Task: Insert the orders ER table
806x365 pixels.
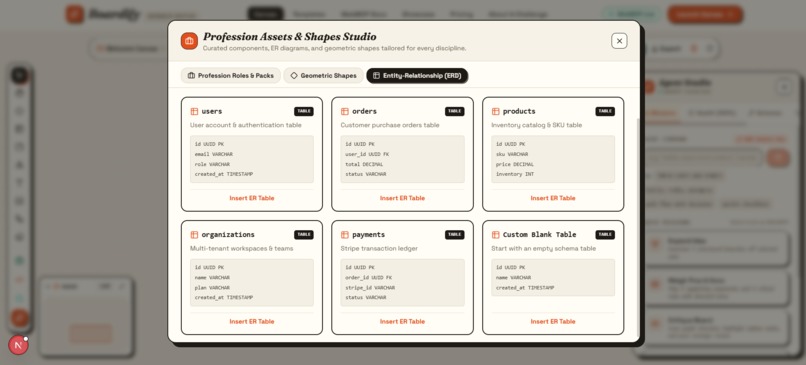Action: (x=402, y=198)
